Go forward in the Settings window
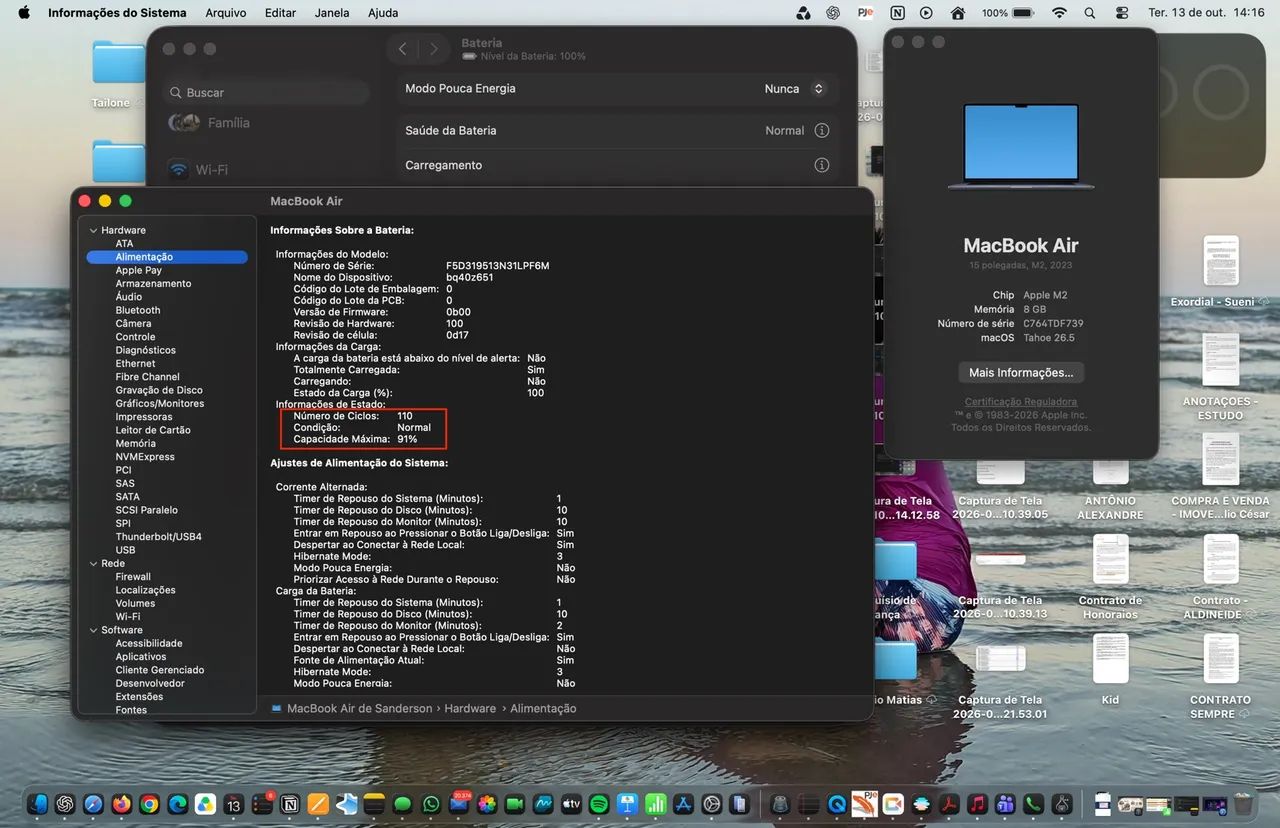Viewport: 1280px width, 828px height. [x=434, y=49]
